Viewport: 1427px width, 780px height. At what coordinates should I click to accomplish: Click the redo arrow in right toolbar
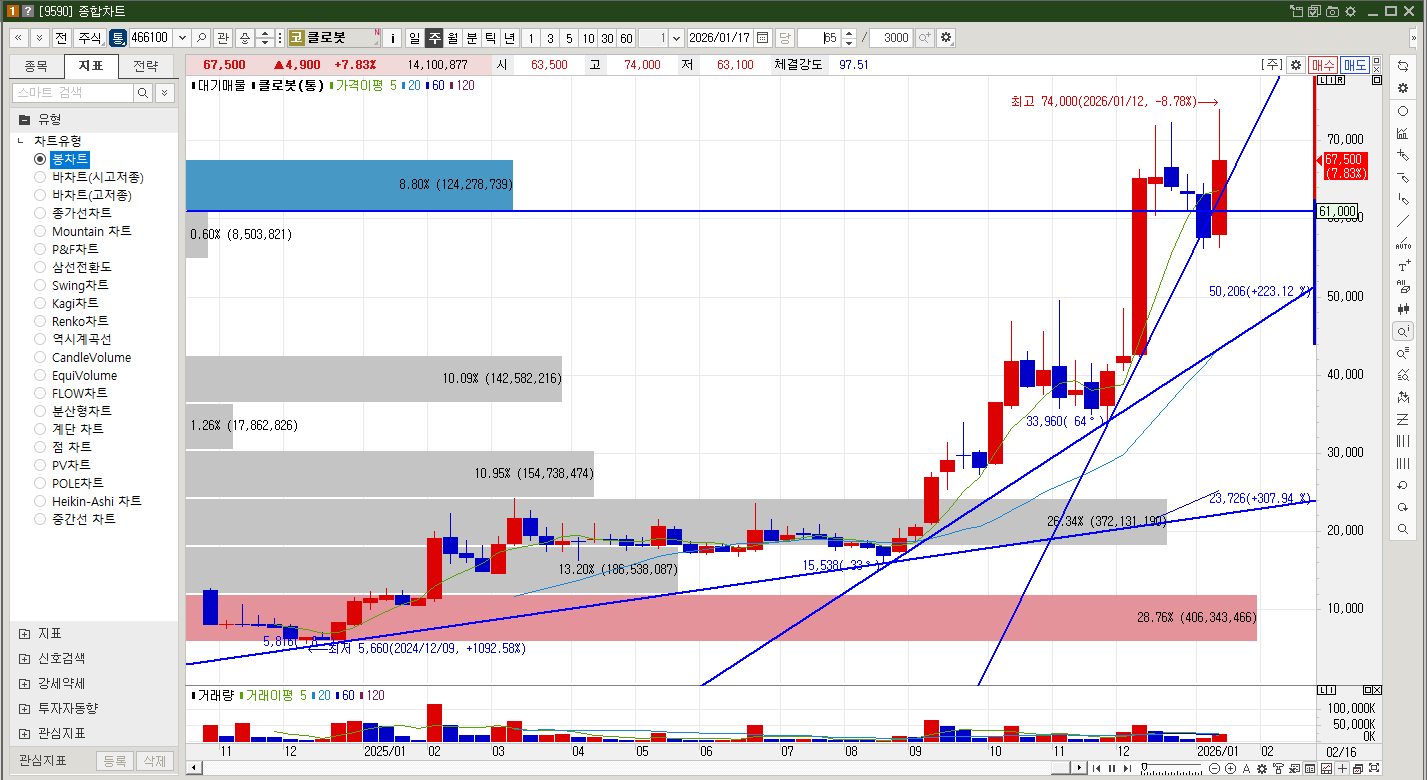tap(1403, 507)
